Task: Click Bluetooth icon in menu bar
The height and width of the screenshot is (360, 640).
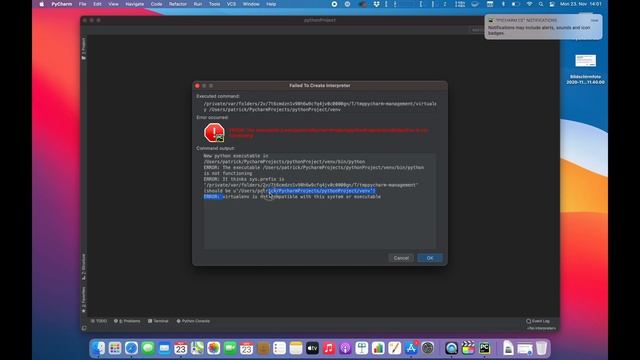Action: [503, 4]
